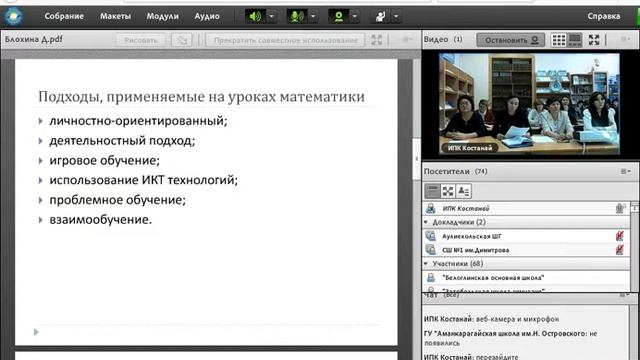Click the slide title Подходы, применяемые на уроках математики
640x360 pixels.
coord(201,97)
